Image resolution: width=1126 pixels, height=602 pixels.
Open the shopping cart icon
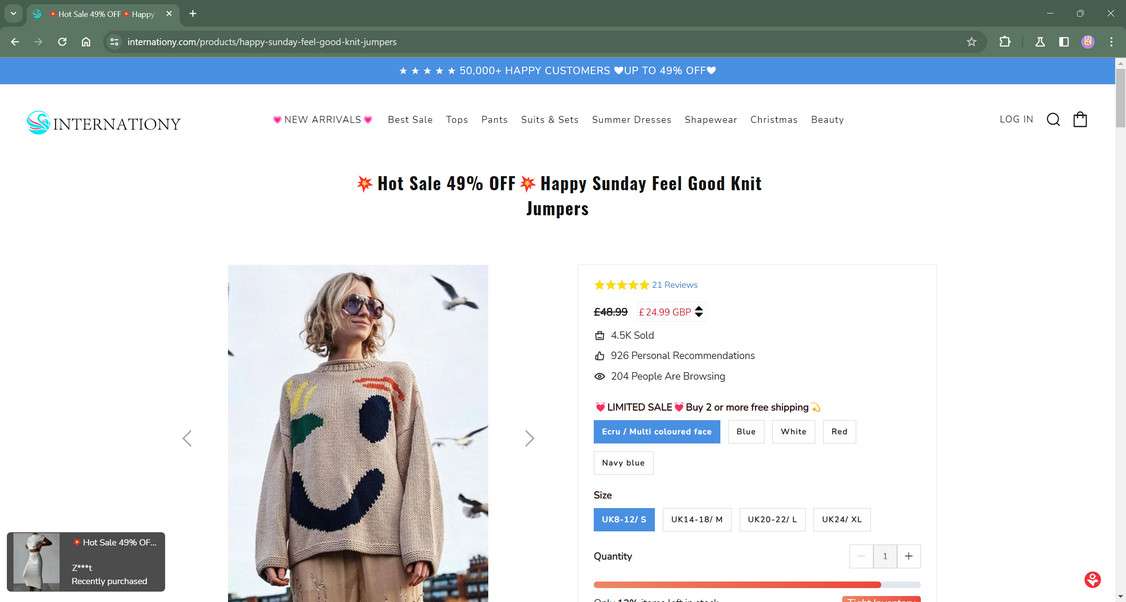point(1080,120)
